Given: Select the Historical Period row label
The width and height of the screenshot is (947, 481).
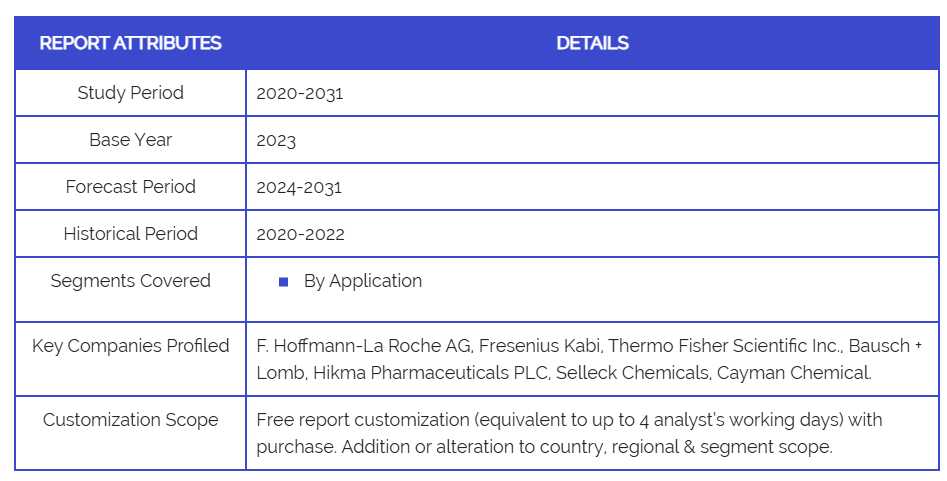Looking at the screenshot, I should pyautogui.click(x=130, y=234).
